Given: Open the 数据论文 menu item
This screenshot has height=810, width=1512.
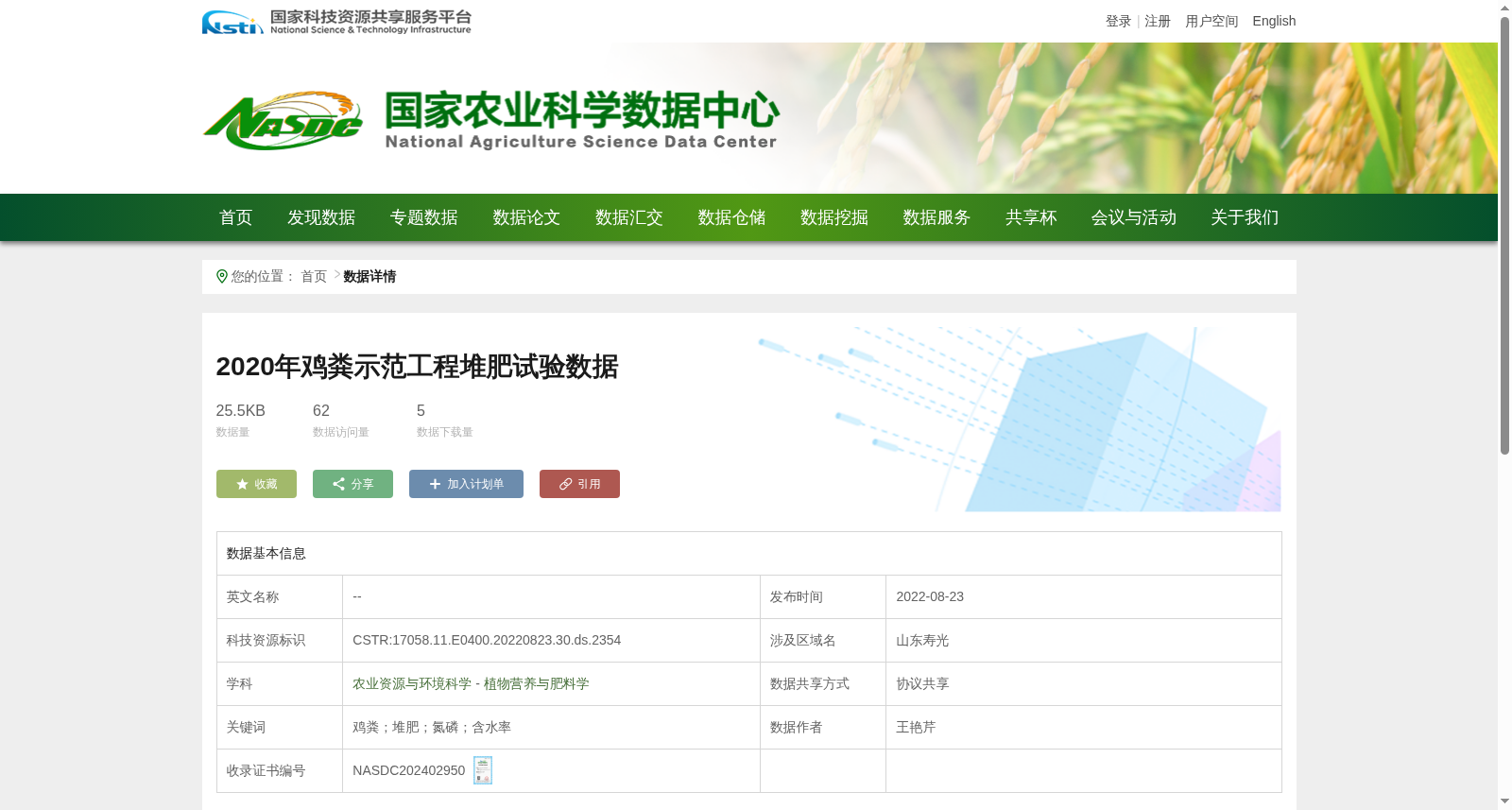Looking at the screenshot, I should 526,217.
